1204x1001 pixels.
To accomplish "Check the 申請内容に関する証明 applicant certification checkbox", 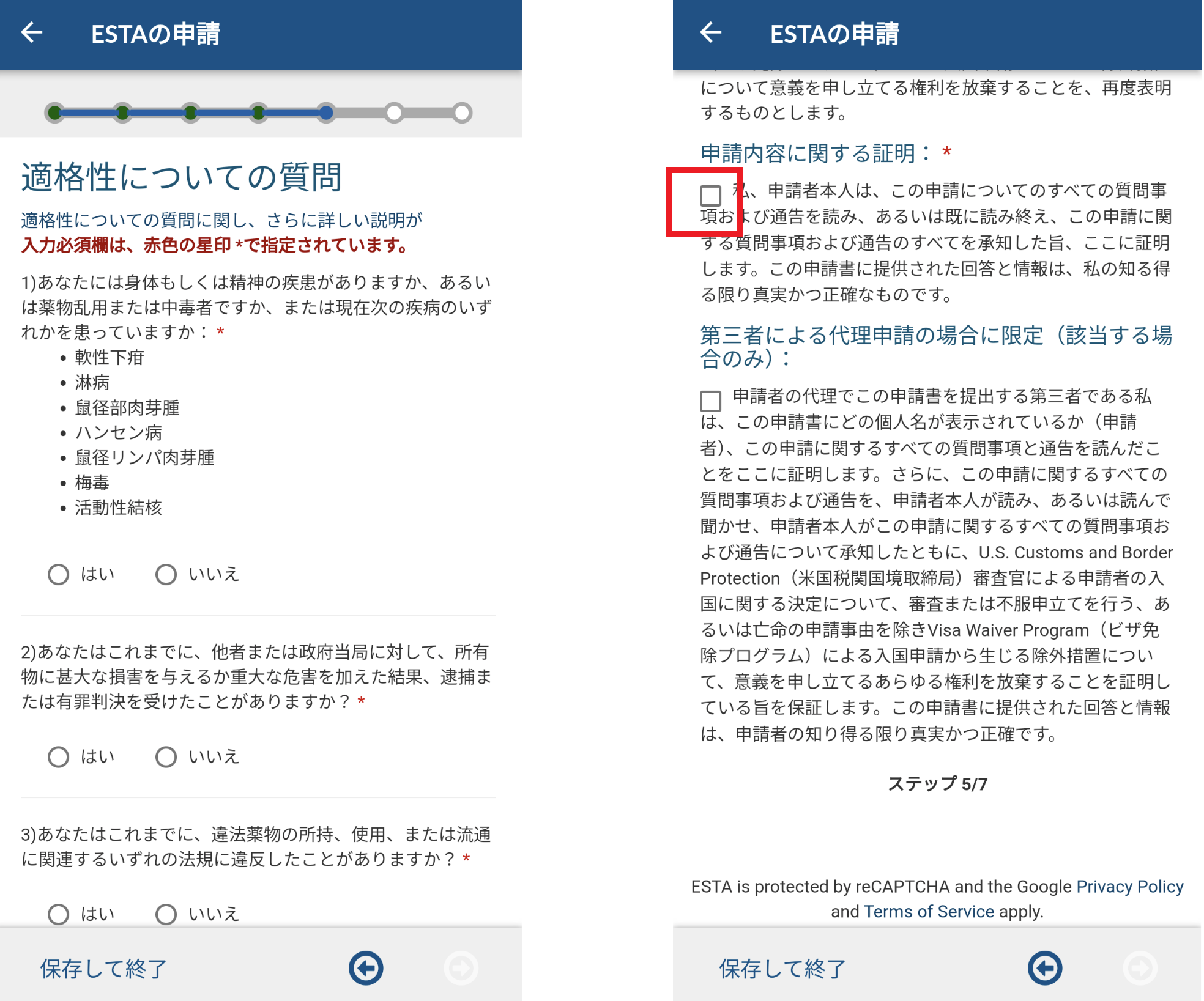I will coord(710,196).
